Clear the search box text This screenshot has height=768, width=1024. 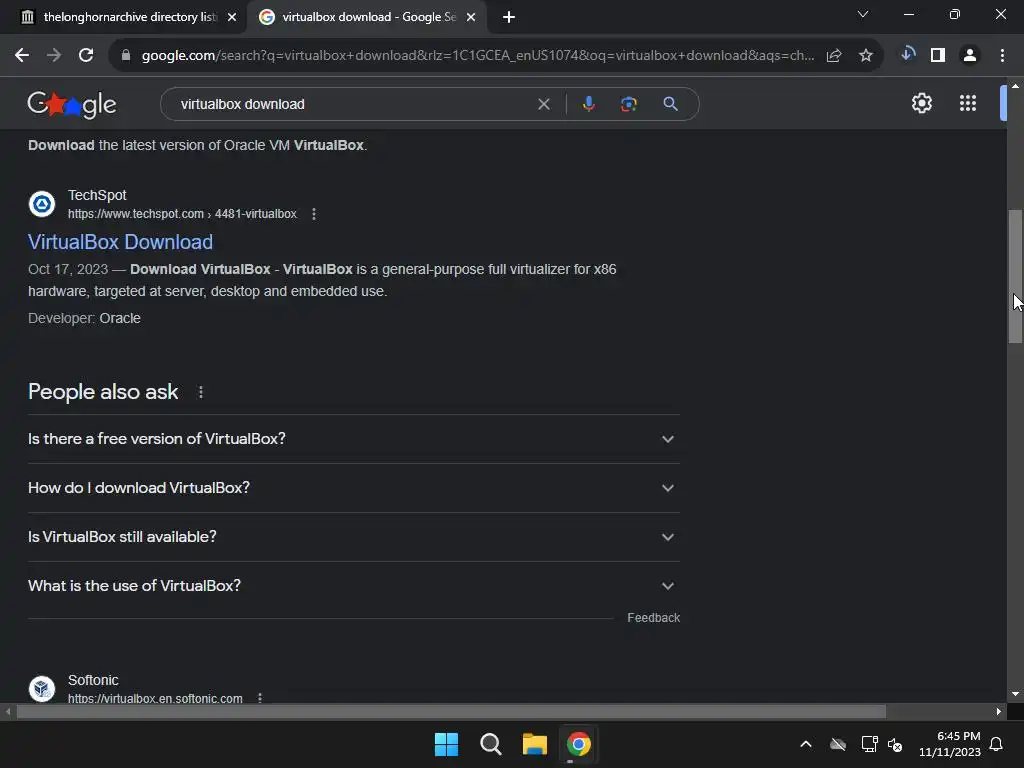[x=543, y=104]
